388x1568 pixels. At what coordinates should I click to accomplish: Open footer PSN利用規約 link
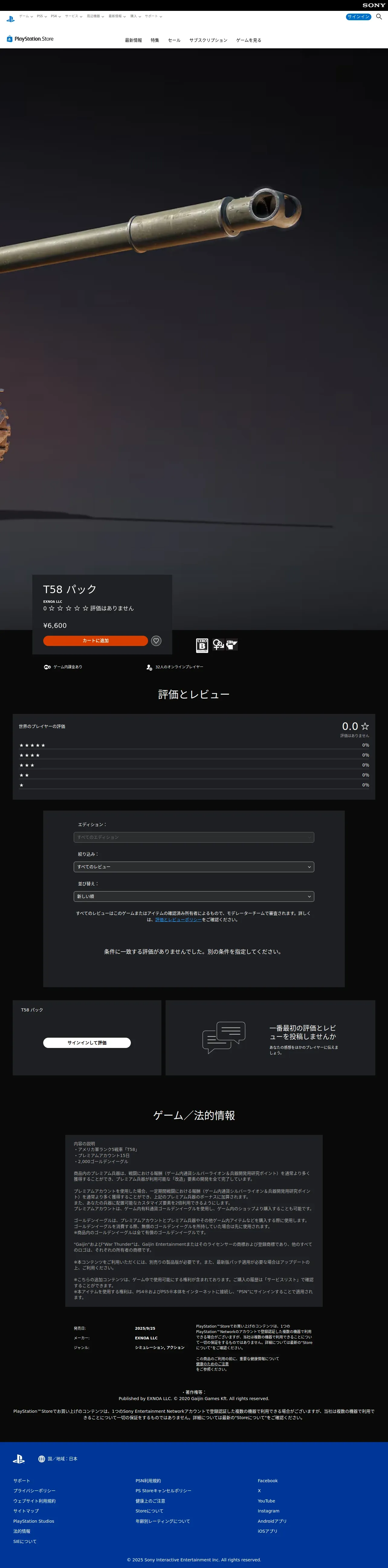click(149, 1480)
